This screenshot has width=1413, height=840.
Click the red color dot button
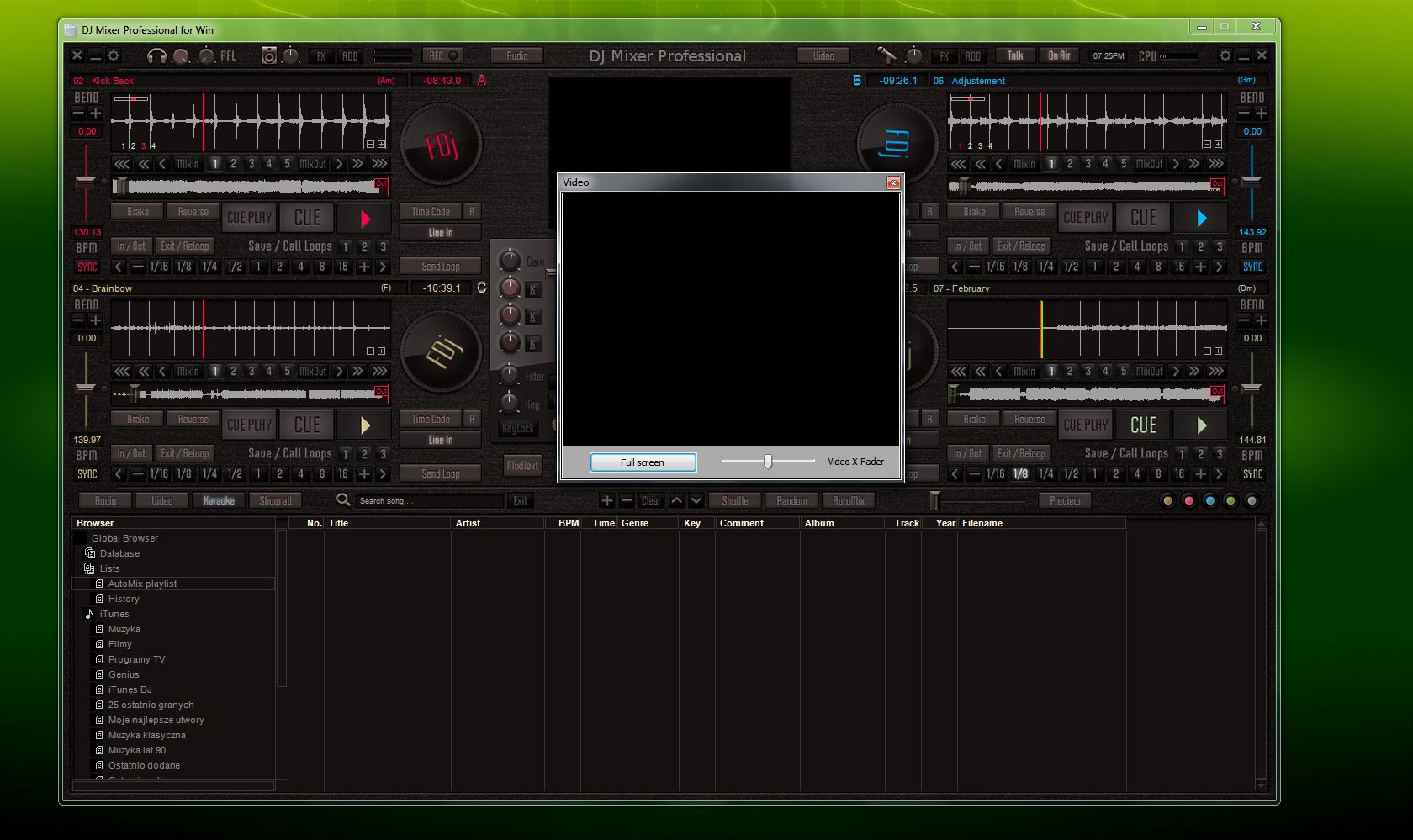pyautogui.click(x=1188, y=500)
